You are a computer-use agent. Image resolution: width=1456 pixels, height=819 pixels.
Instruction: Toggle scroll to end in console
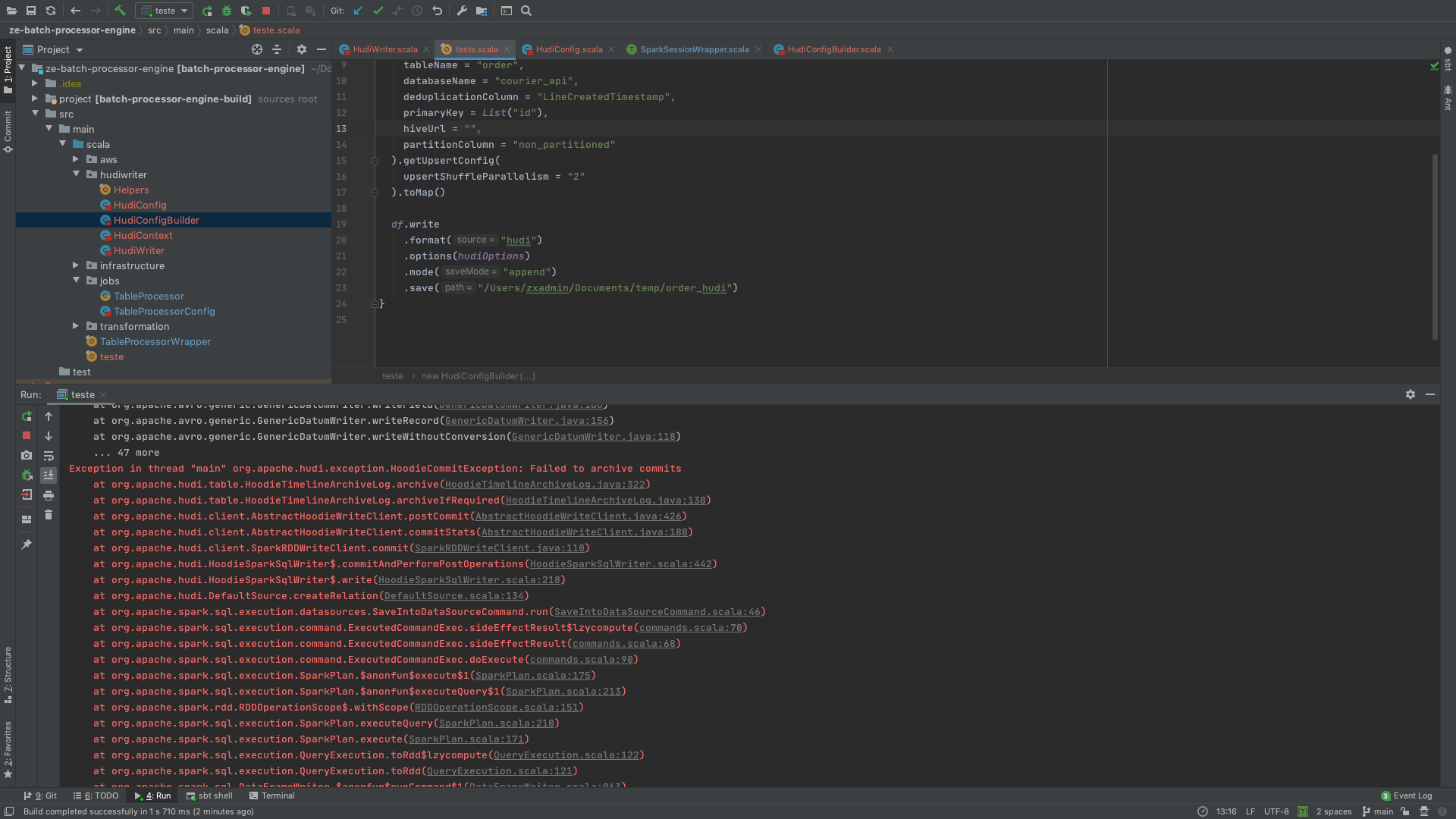click(49, 475)
